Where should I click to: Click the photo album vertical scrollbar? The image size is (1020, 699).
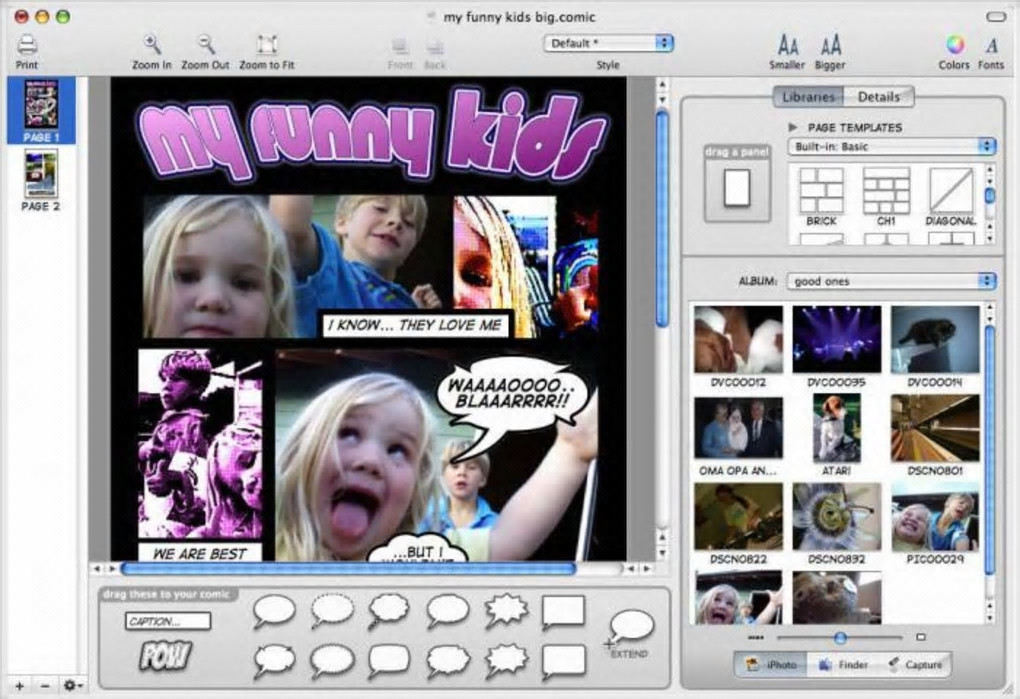tap(990, 452)
